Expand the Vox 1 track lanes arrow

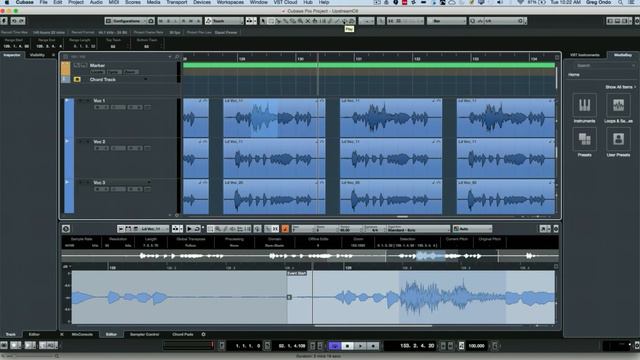(67, 100)
